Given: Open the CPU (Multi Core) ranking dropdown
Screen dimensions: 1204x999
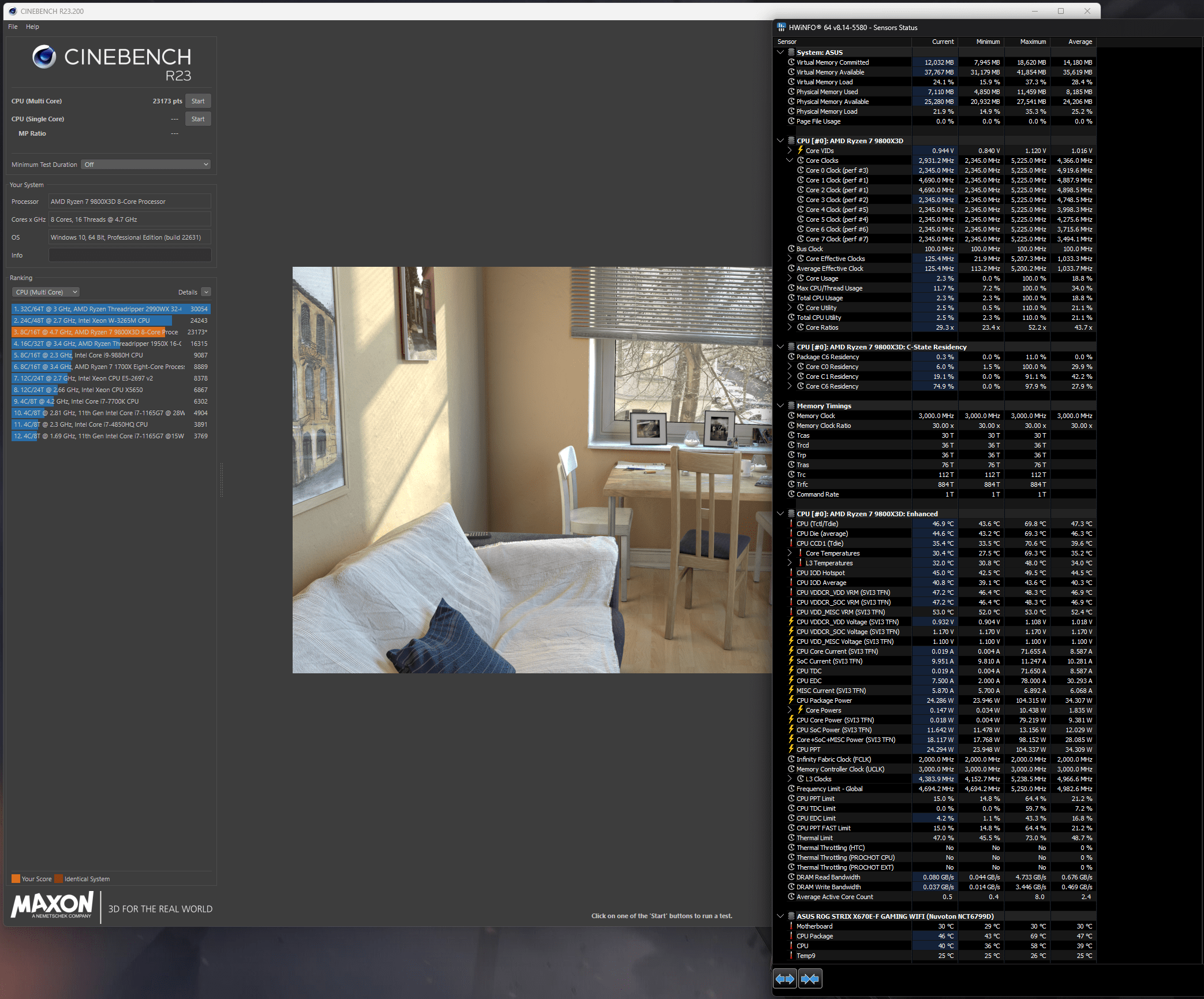Looking at the screenshot, I should [x=46, y=292].
